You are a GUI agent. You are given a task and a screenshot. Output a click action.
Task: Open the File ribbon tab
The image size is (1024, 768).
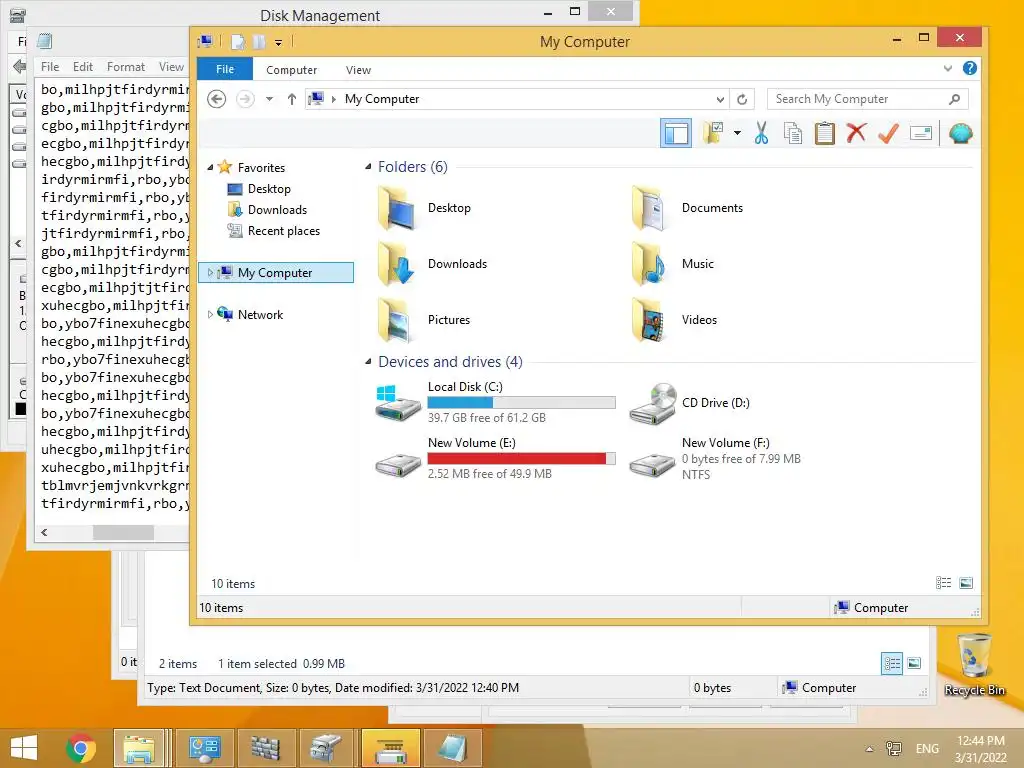225,69
